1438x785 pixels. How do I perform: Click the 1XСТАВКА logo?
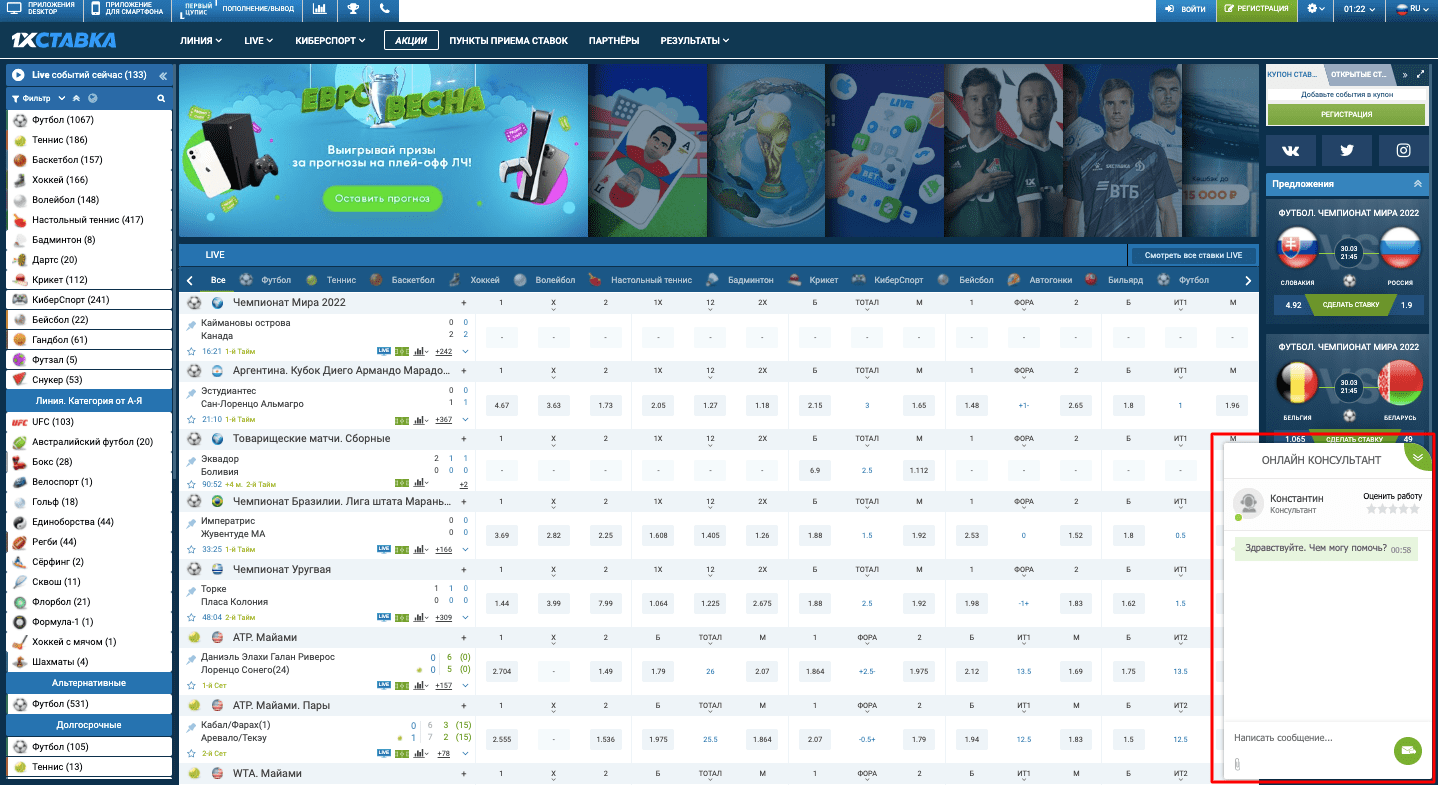(63, 41)
